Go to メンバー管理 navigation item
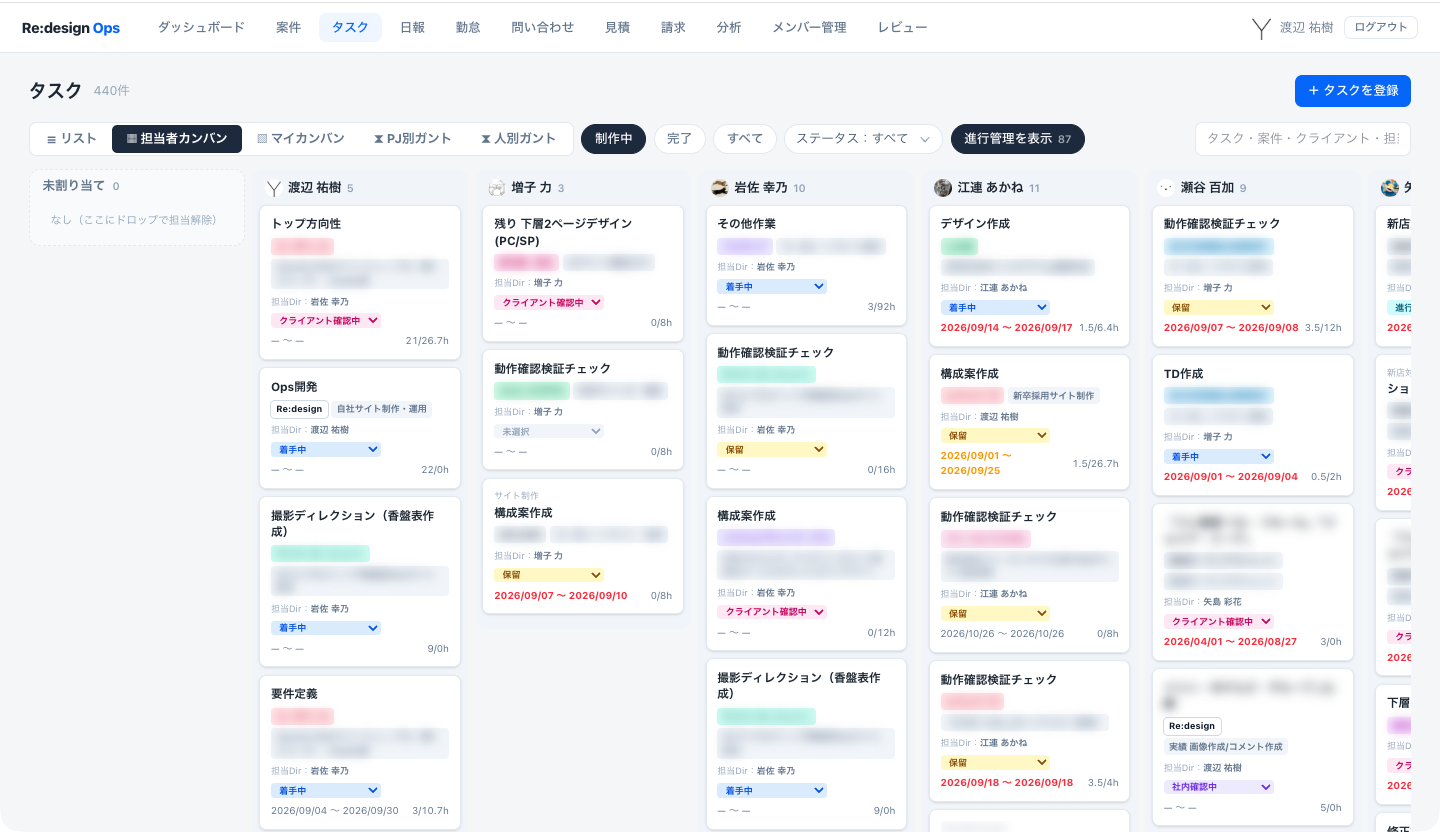Viewport: 1440px width, 832px height. pyautogui.click(x=809, y=28)
